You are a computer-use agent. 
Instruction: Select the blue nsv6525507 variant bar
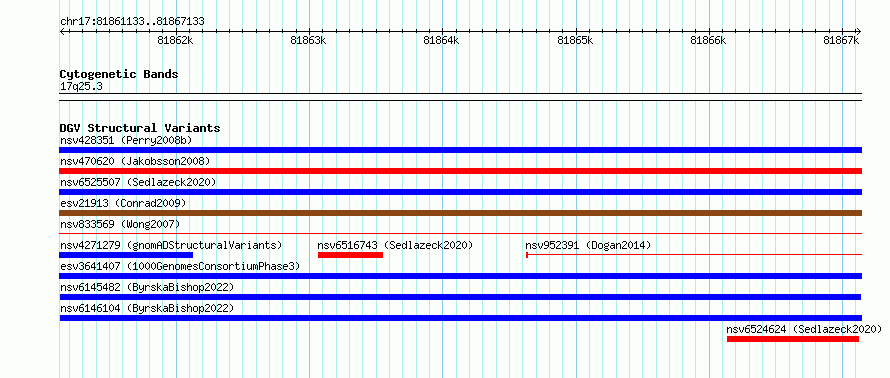click(x=460, y=192)
